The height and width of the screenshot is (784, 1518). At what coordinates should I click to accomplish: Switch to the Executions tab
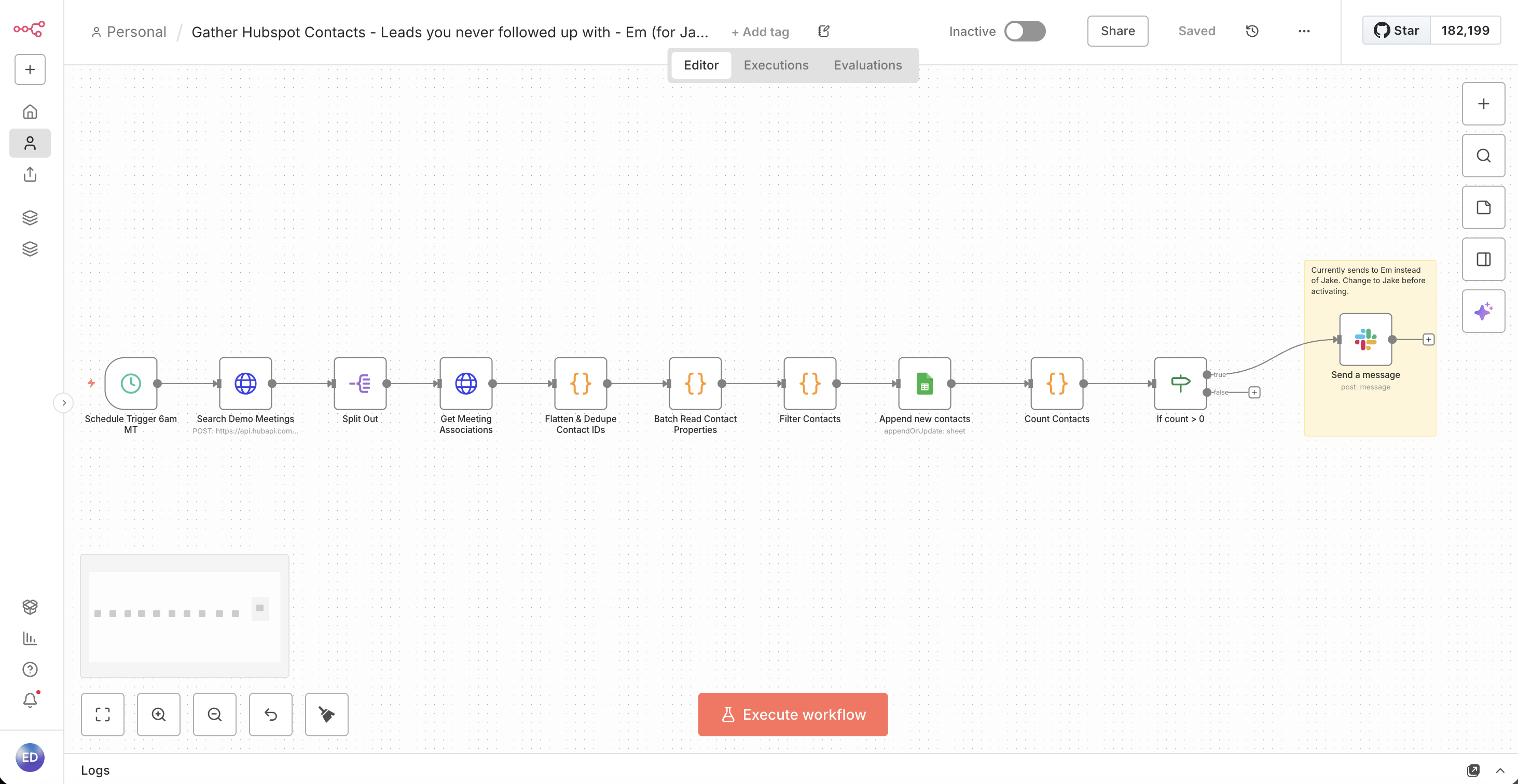[776, 65]
